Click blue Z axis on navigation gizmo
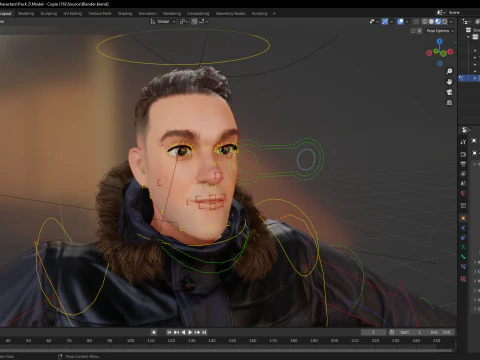480x360 pixels. click(440, 41)
